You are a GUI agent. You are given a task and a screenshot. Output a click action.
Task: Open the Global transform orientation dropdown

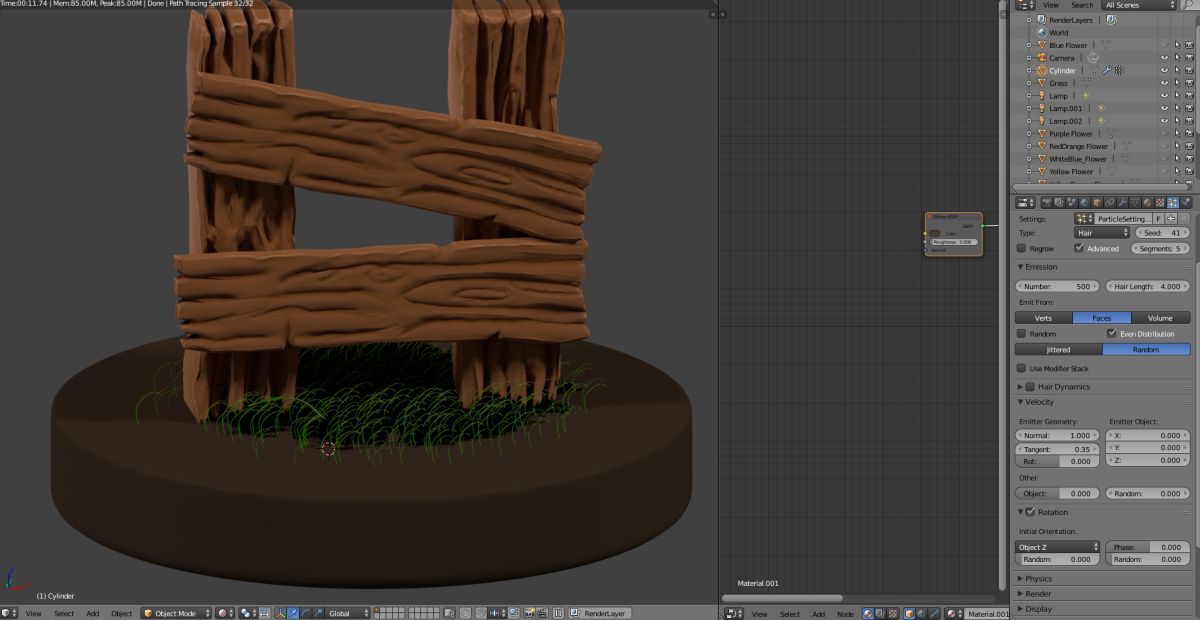pos(349,613)
